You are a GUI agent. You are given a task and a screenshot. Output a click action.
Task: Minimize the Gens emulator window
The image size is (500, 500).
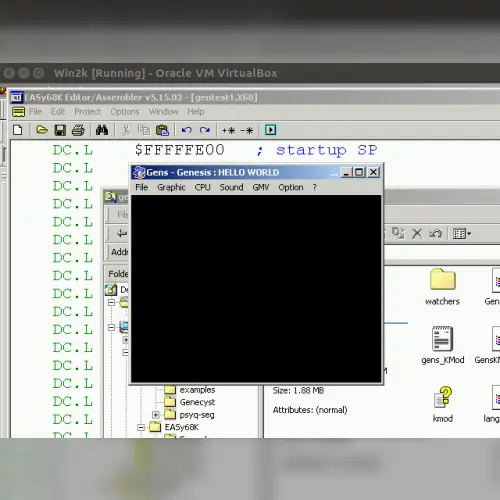pos(346,172)
